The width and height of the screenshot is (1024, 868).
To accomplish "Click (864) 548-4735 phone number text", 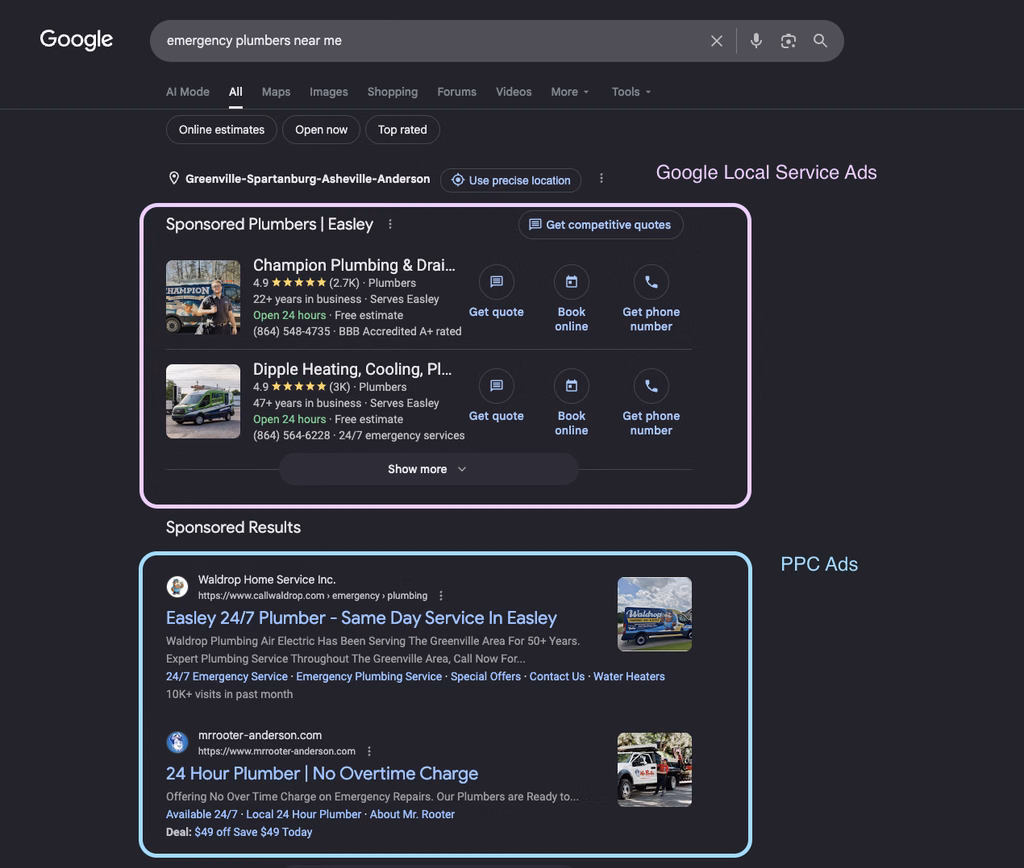I will pos(291,331).
